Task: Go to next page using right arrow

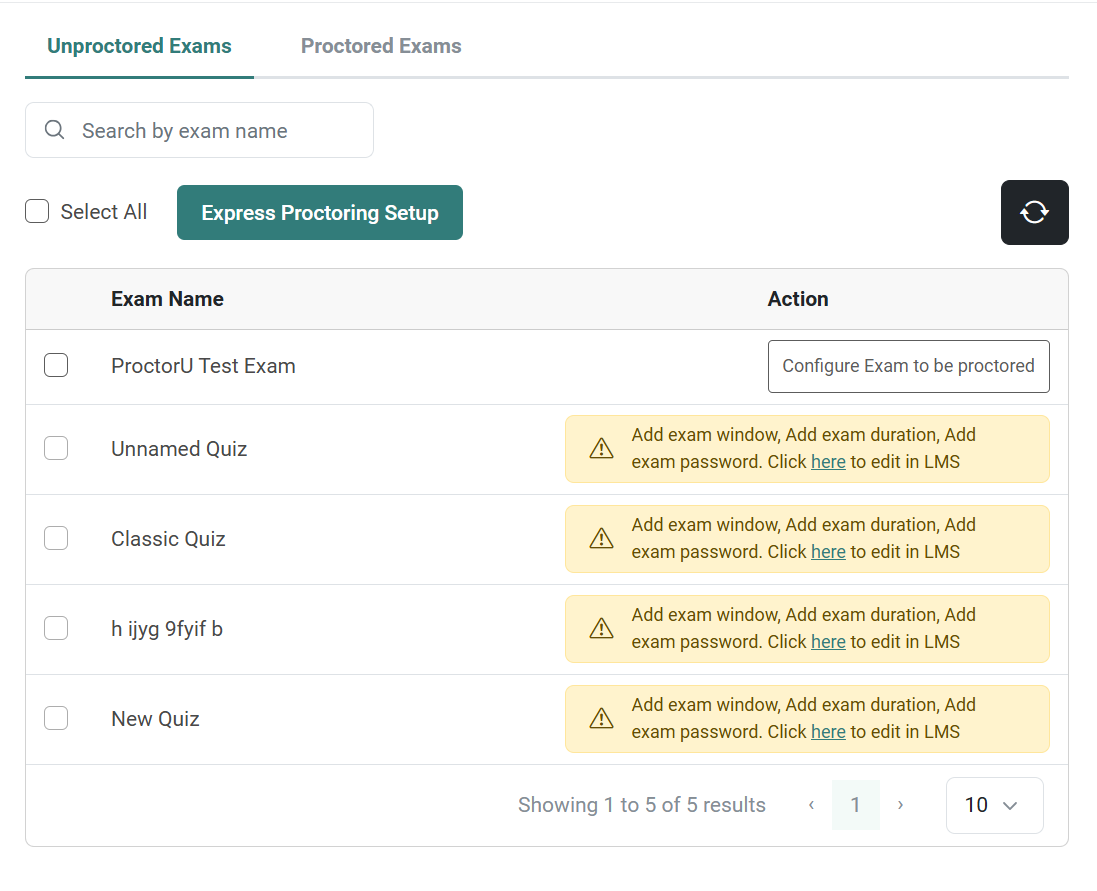Action: (900, 805)
